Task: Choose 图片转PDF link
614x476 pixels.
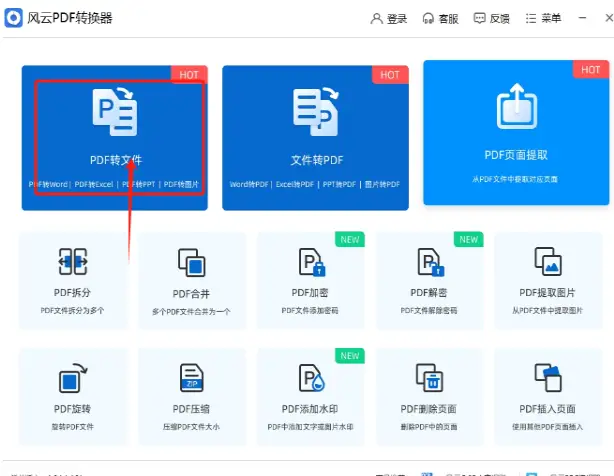Action: 382,184
